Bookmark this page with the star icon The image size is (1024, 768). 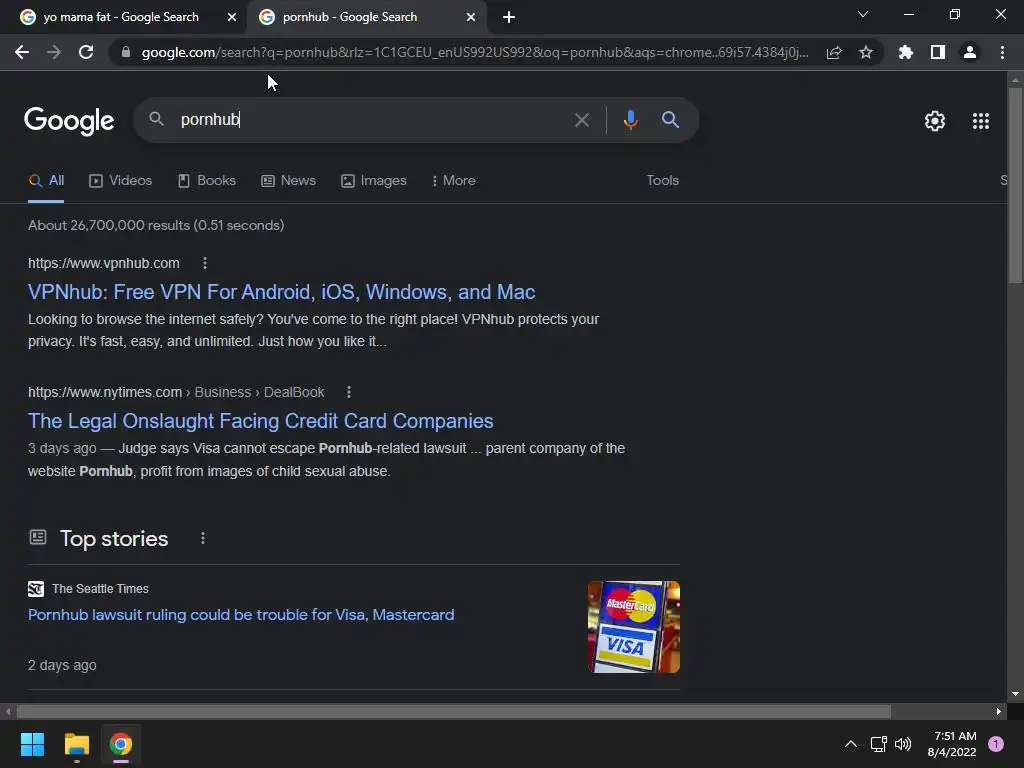(x=866, y=52)
